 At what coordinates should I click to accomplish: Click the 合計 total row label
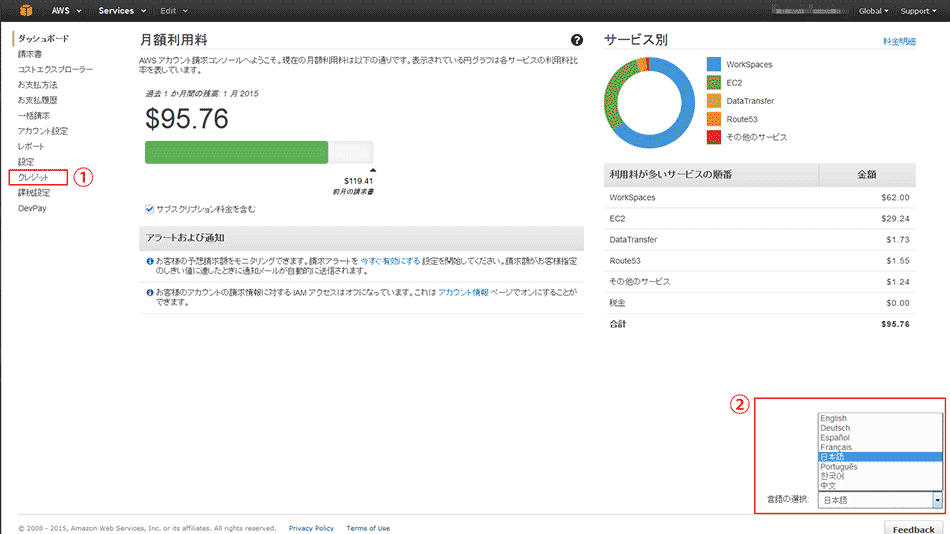pyautogui.click(x=618, y=324)
